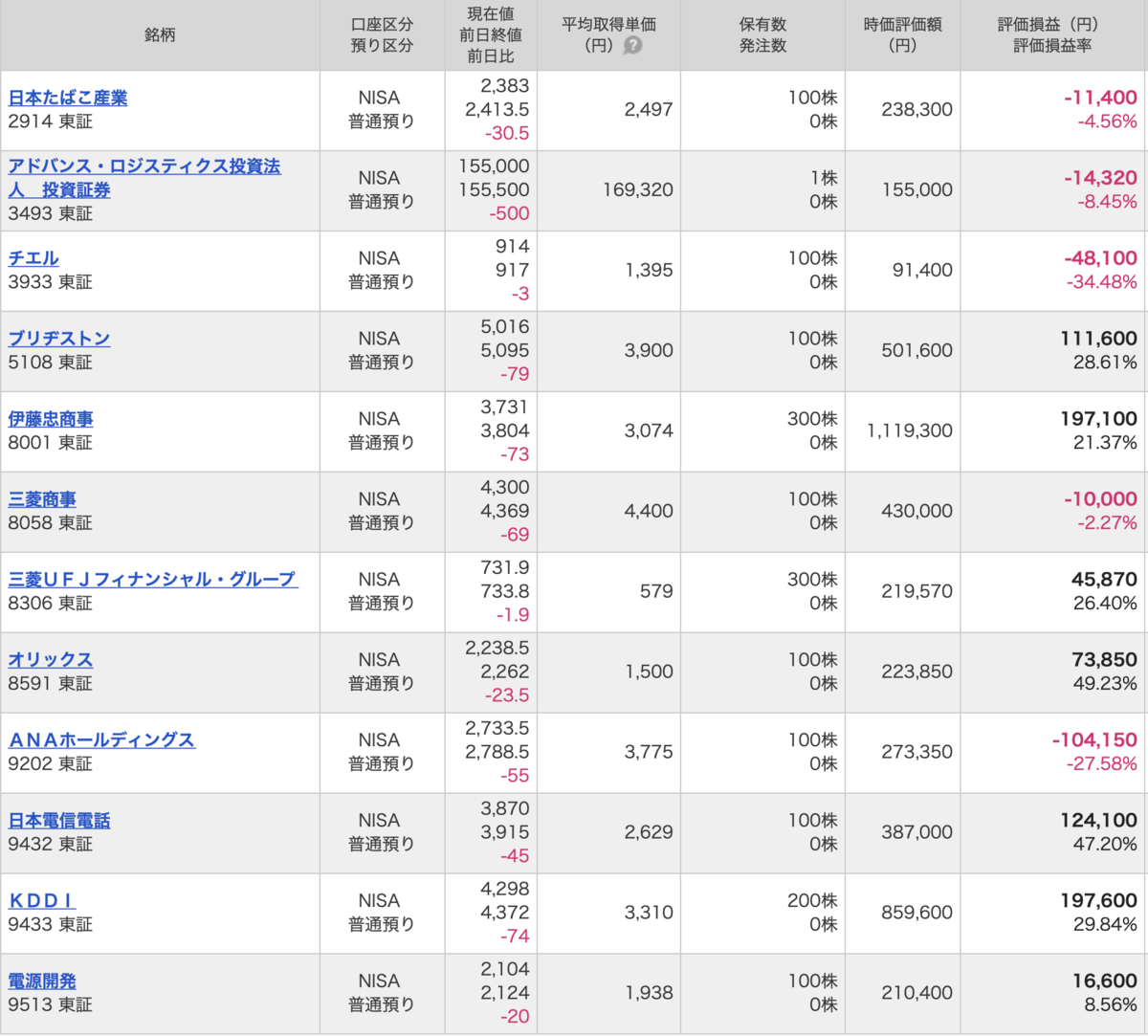The image size is (1148, 1036).
Task: Select the 時価評価額 column header
Action: pos(902,34)
